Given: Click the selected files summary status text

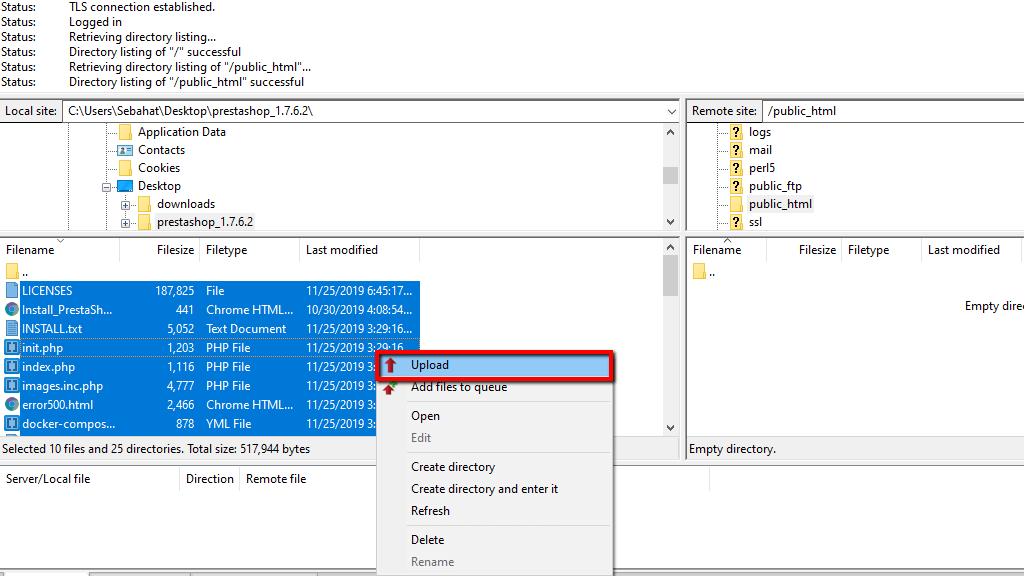Looking at the screenshot, I should click(156, 449).
